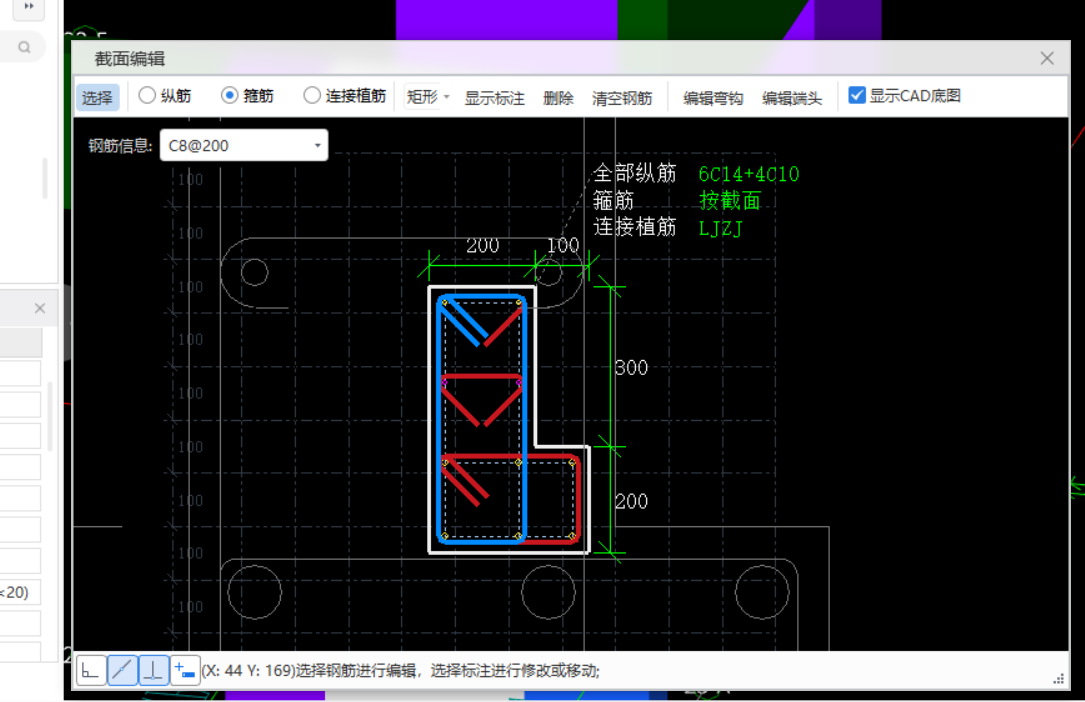This screenshot has width=1085, height=702.
Task: Click 清空钢筋 button
Action: [x=621, y=98]
